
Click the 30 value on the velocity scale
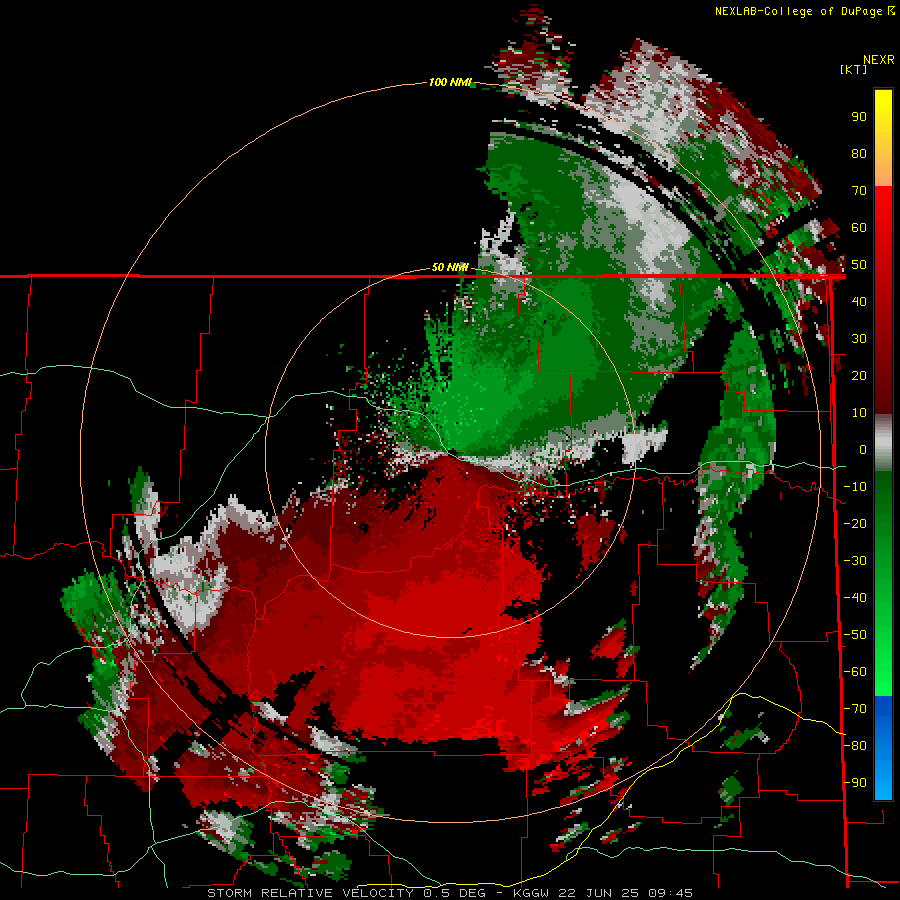pyautogui.click(x=859, y=339)
